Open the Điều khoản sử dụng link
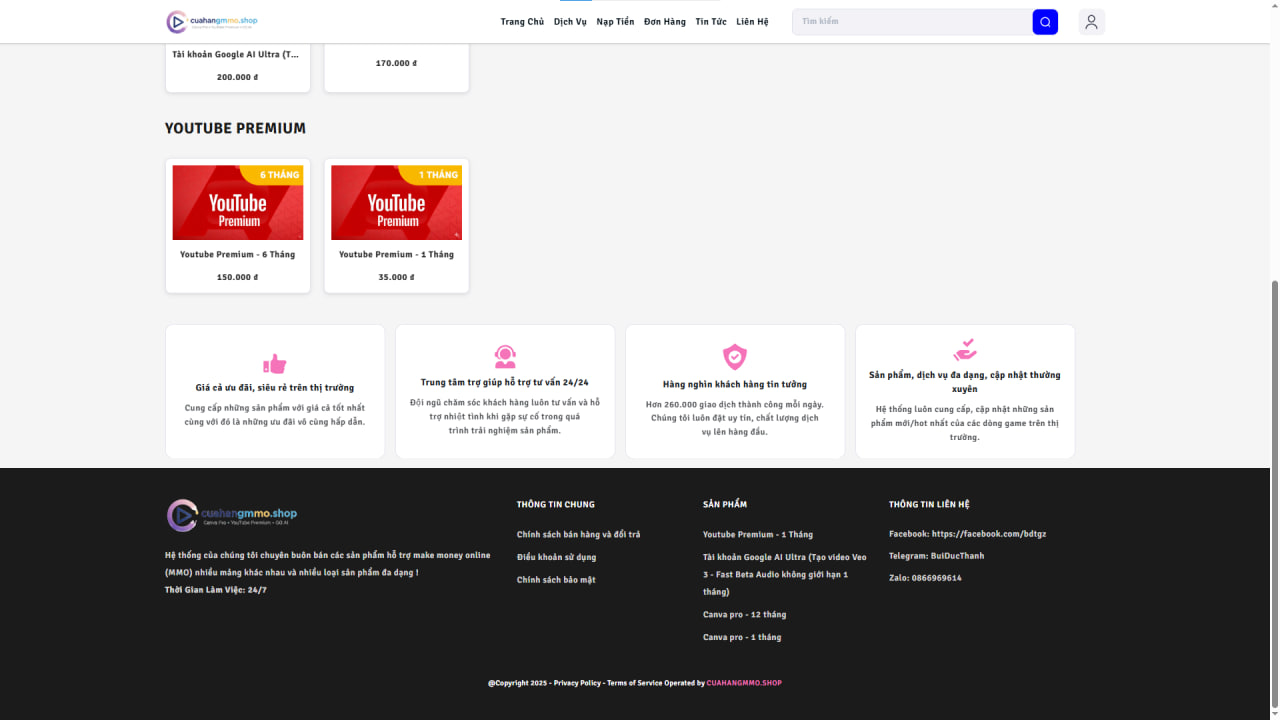The image size is (1280, 720). coord(556,558)
